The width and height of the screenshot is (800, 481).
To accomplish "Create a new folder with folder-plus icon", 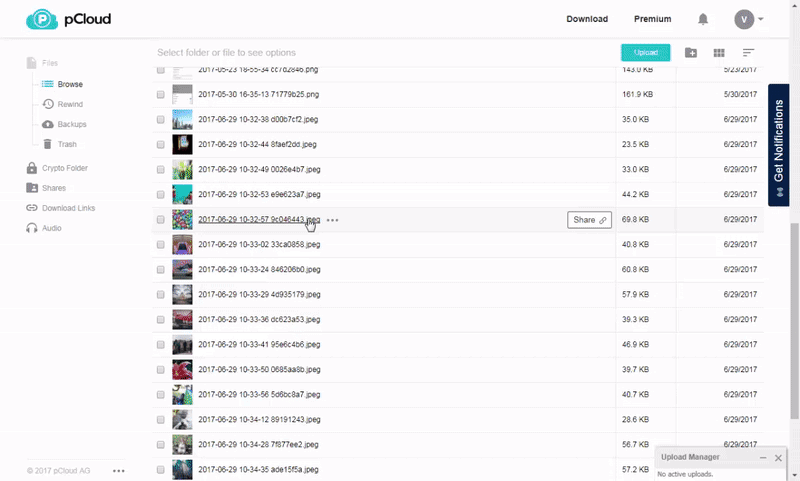I will (x=691, y=53).
